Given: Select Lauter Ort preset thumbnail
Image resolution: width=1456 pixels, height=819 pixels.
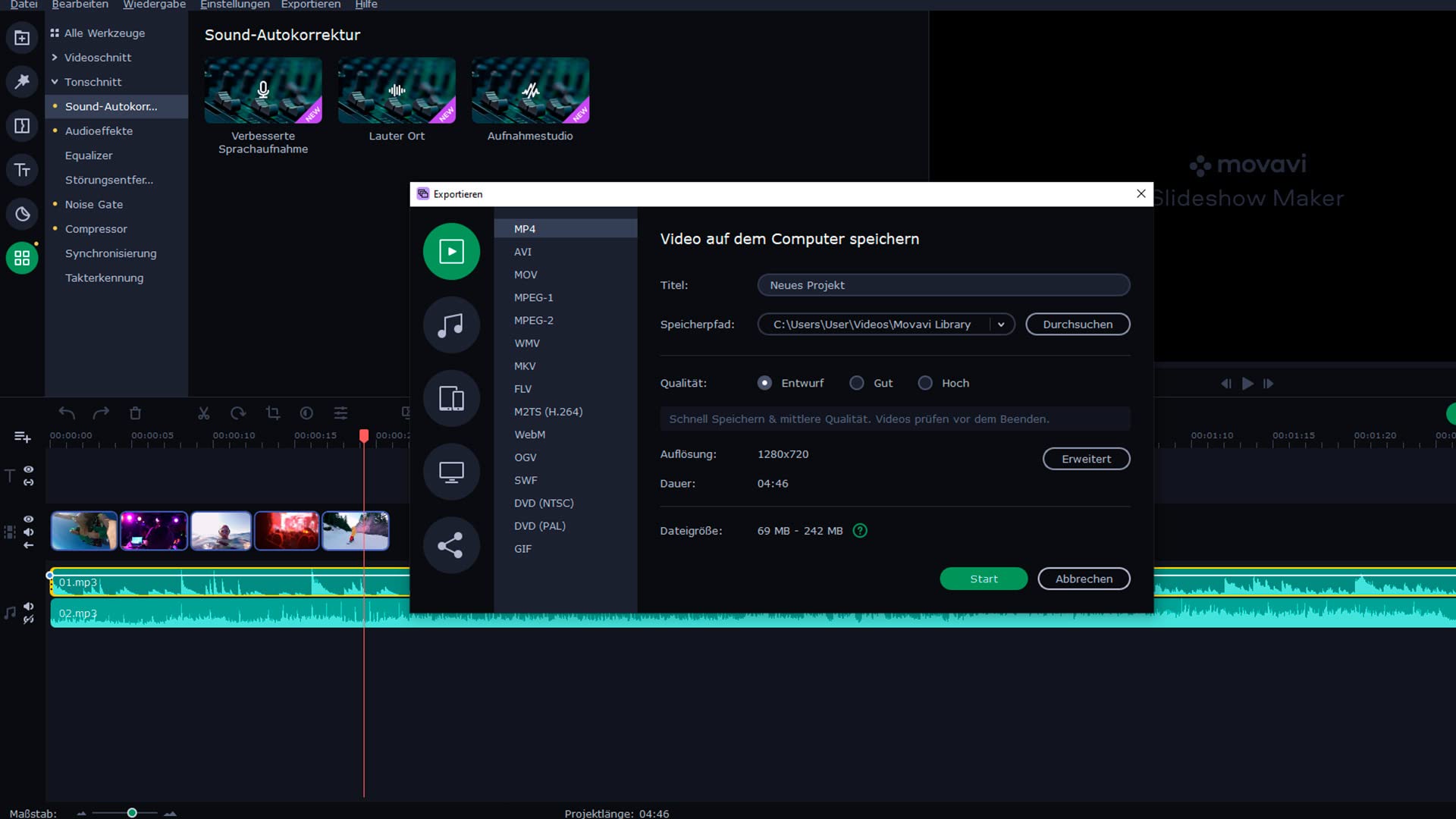Looking at the screenshot, I should click(397, 90).
